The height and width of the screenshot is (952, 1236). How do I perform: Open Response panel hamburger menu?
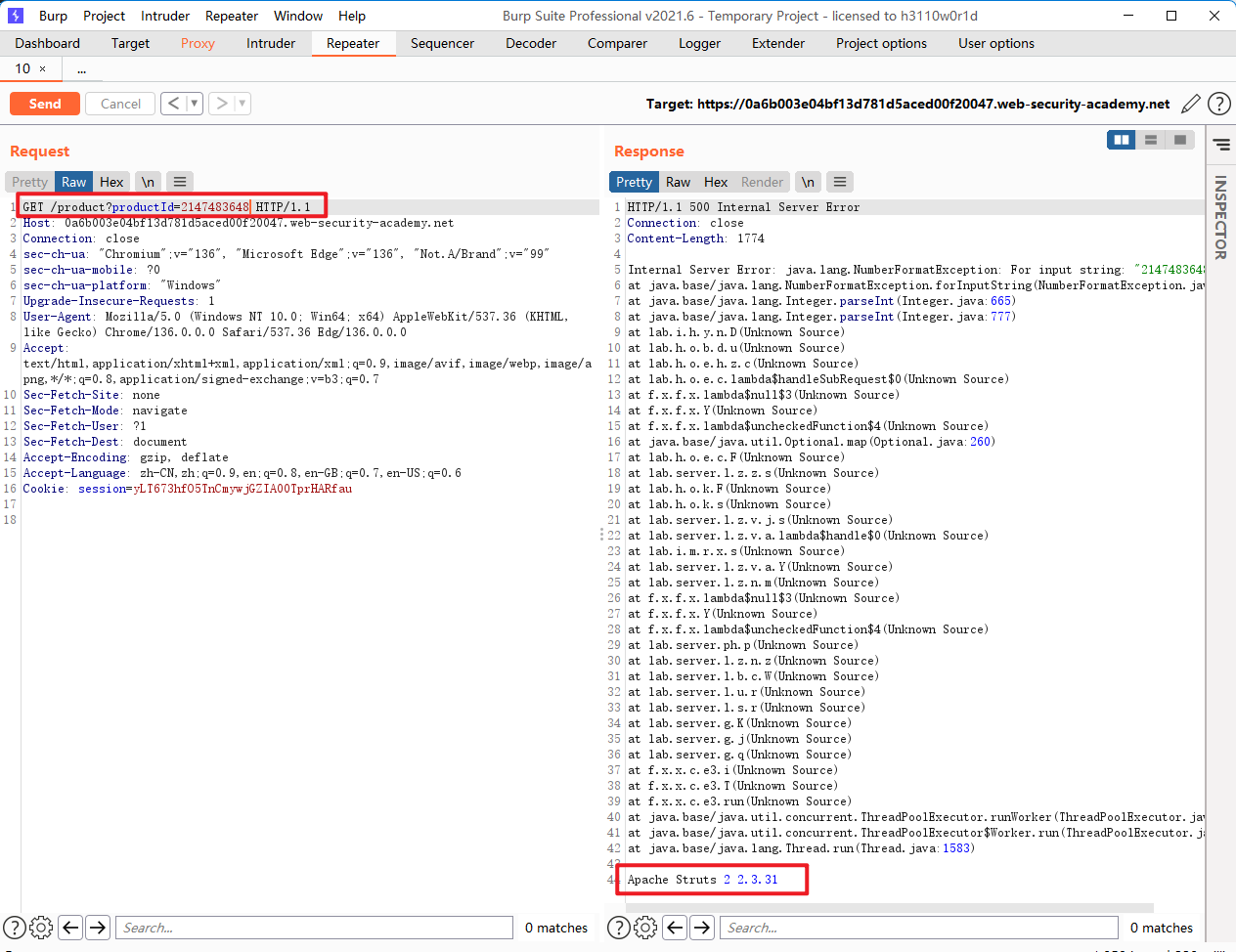pos(840,182)
